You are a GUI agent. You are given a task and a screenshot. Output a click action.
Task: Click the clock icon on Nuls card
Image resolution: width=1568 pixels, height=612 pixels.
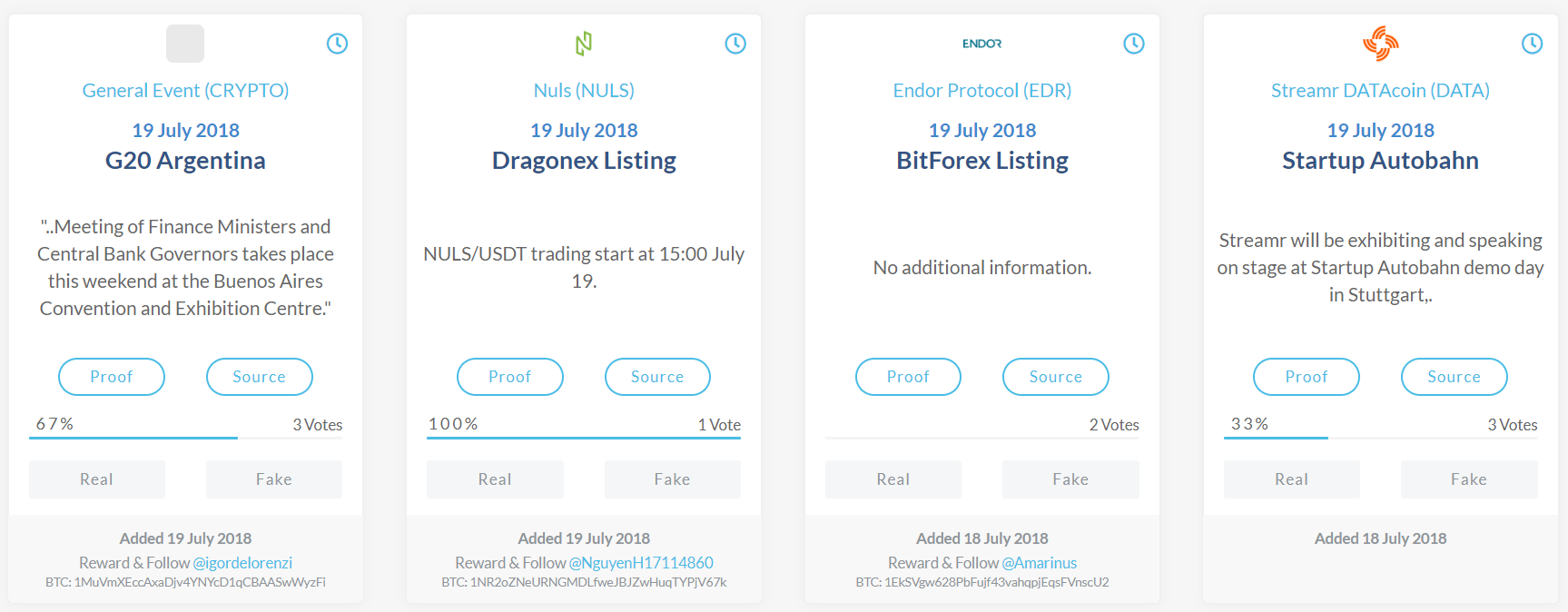[735, 44]
